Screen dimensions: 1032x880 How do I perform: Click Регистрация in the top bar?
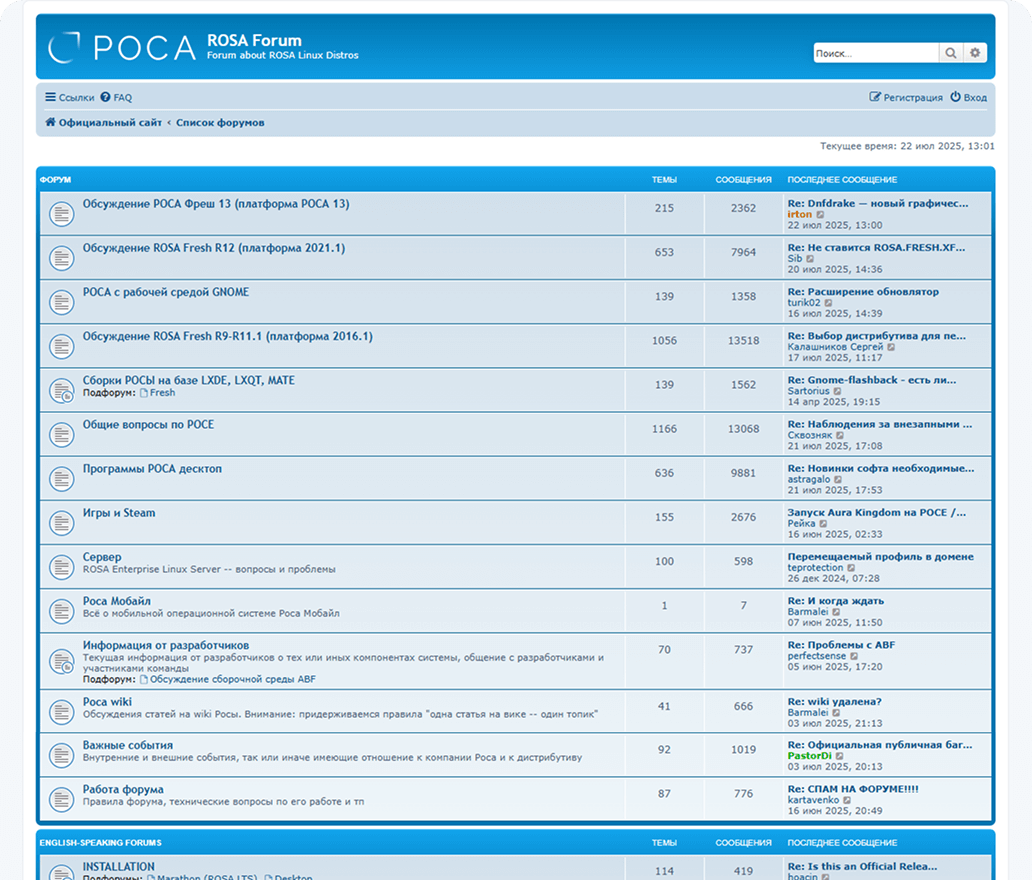(906, 98)
